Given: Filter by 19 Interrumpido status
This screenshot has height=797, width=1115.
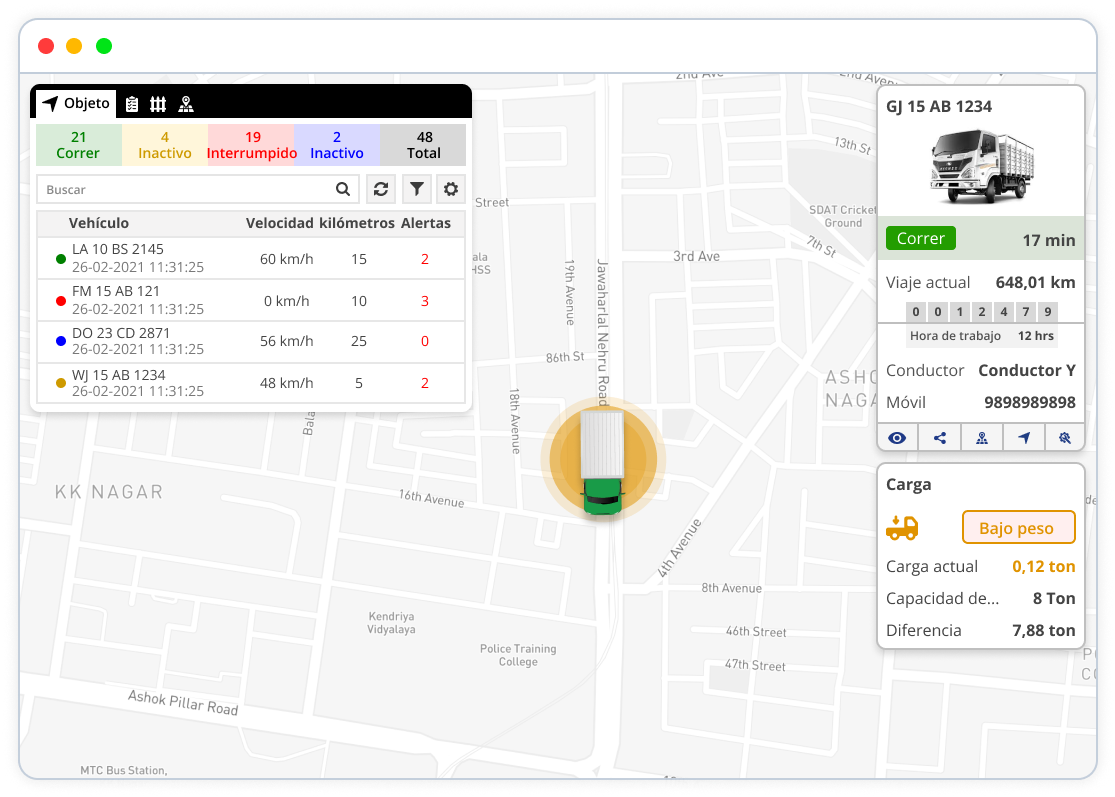Looking at the screenshot, I should pos(252,145).
